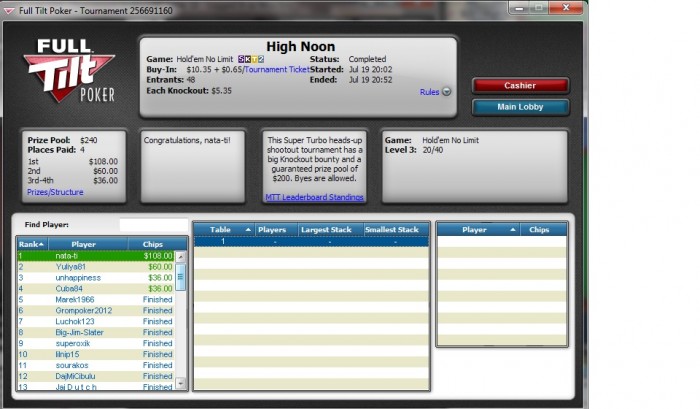Minimize the tournament window
The image size is (700, 409).
[519, 8]
